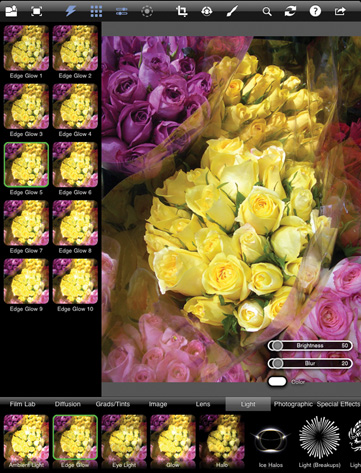Open the Photographic category tab
The width and height of the screenshot is (361, 473).
[293, 404]
